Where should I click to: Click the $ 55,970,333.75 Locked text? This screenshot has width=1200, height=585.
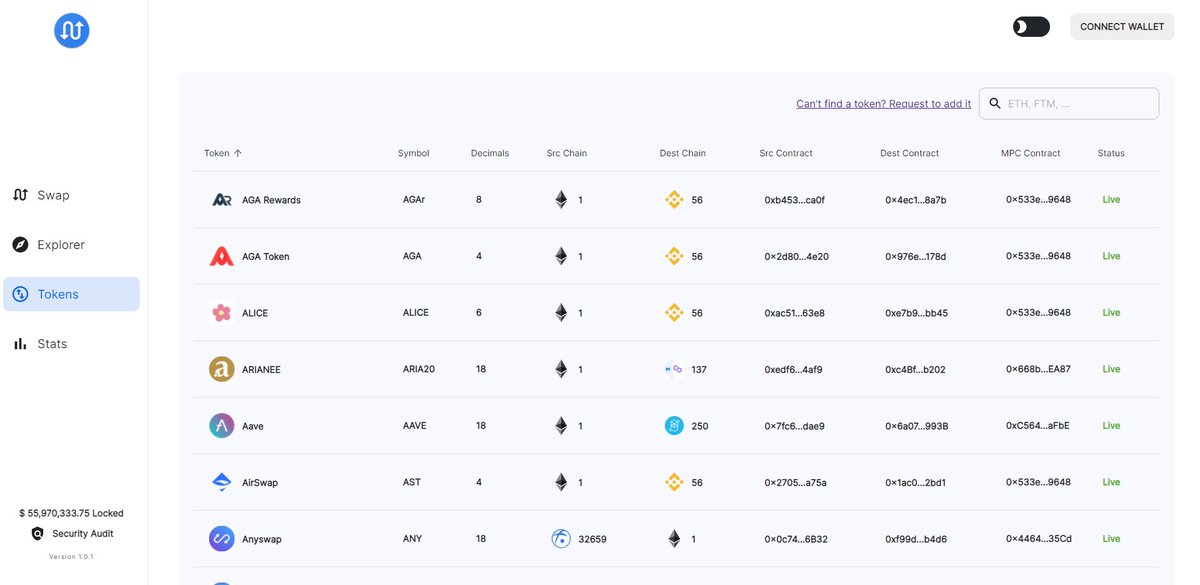(x=71, y=513)
